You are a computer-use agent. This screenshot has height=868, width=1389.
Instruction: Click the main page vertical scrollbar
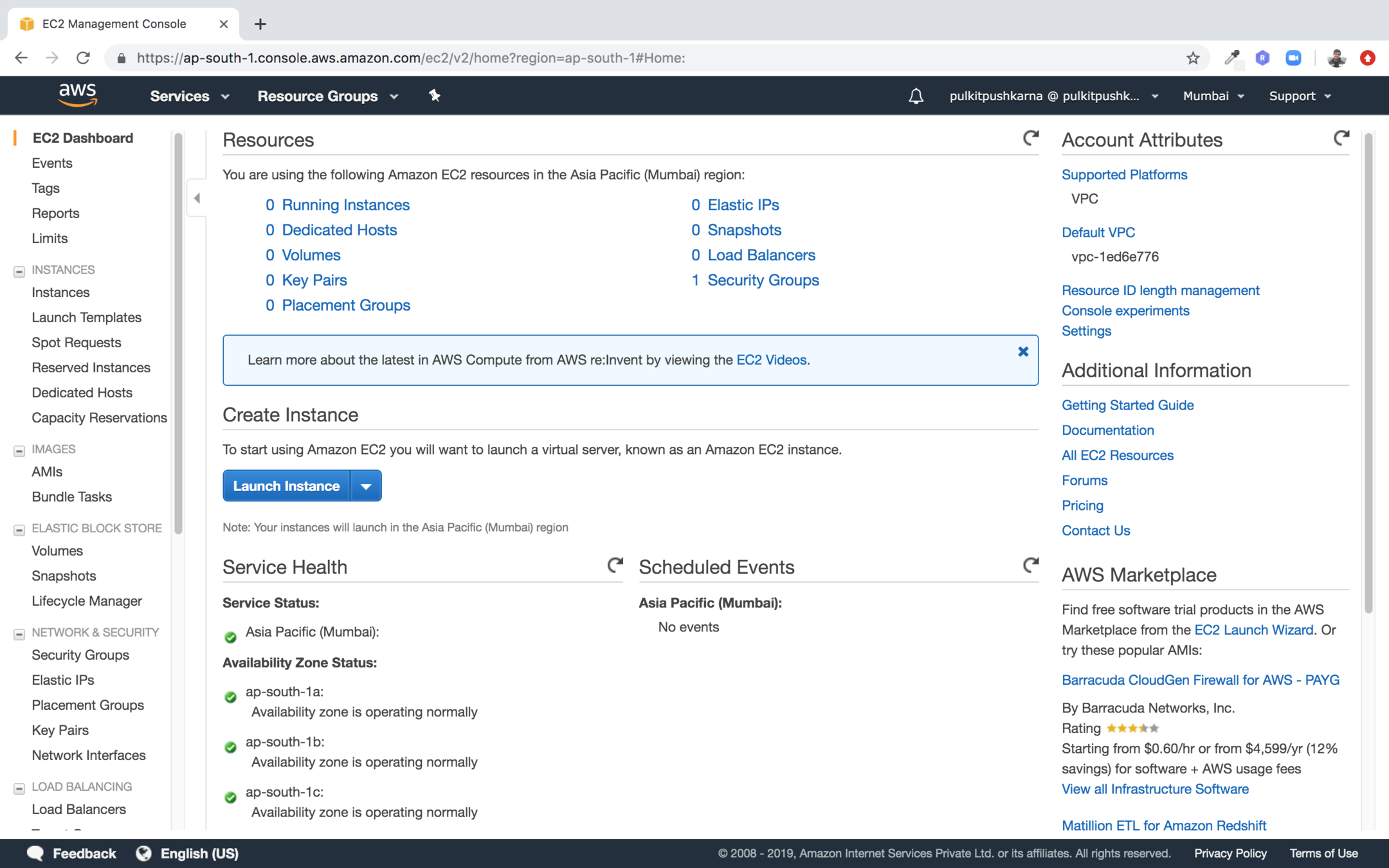click(1368, 373)
